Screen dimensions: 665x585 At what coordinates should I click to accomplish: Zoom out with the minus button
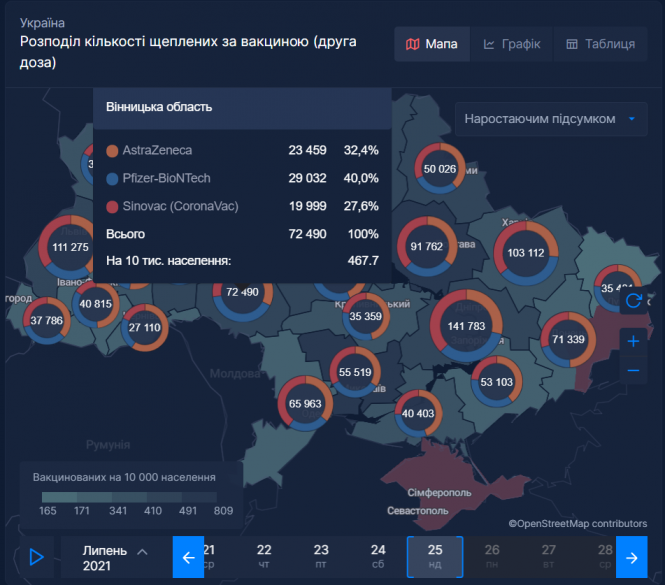pos(634,370)
